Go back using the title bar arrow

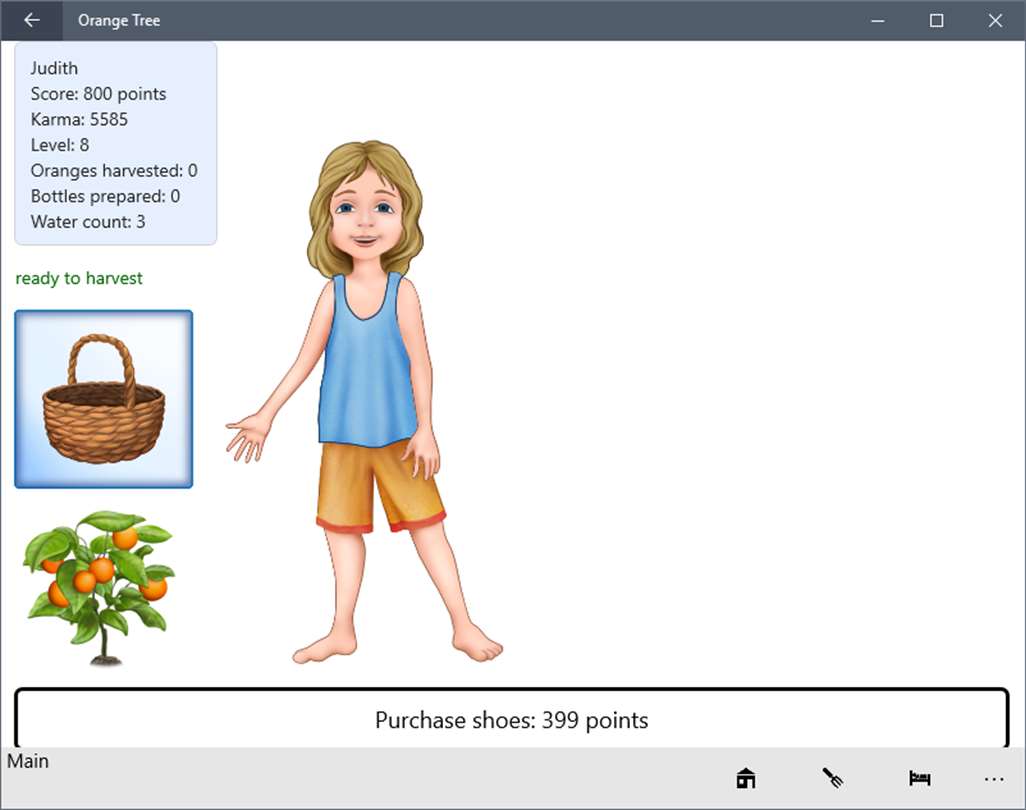click(x=31, y=20)
